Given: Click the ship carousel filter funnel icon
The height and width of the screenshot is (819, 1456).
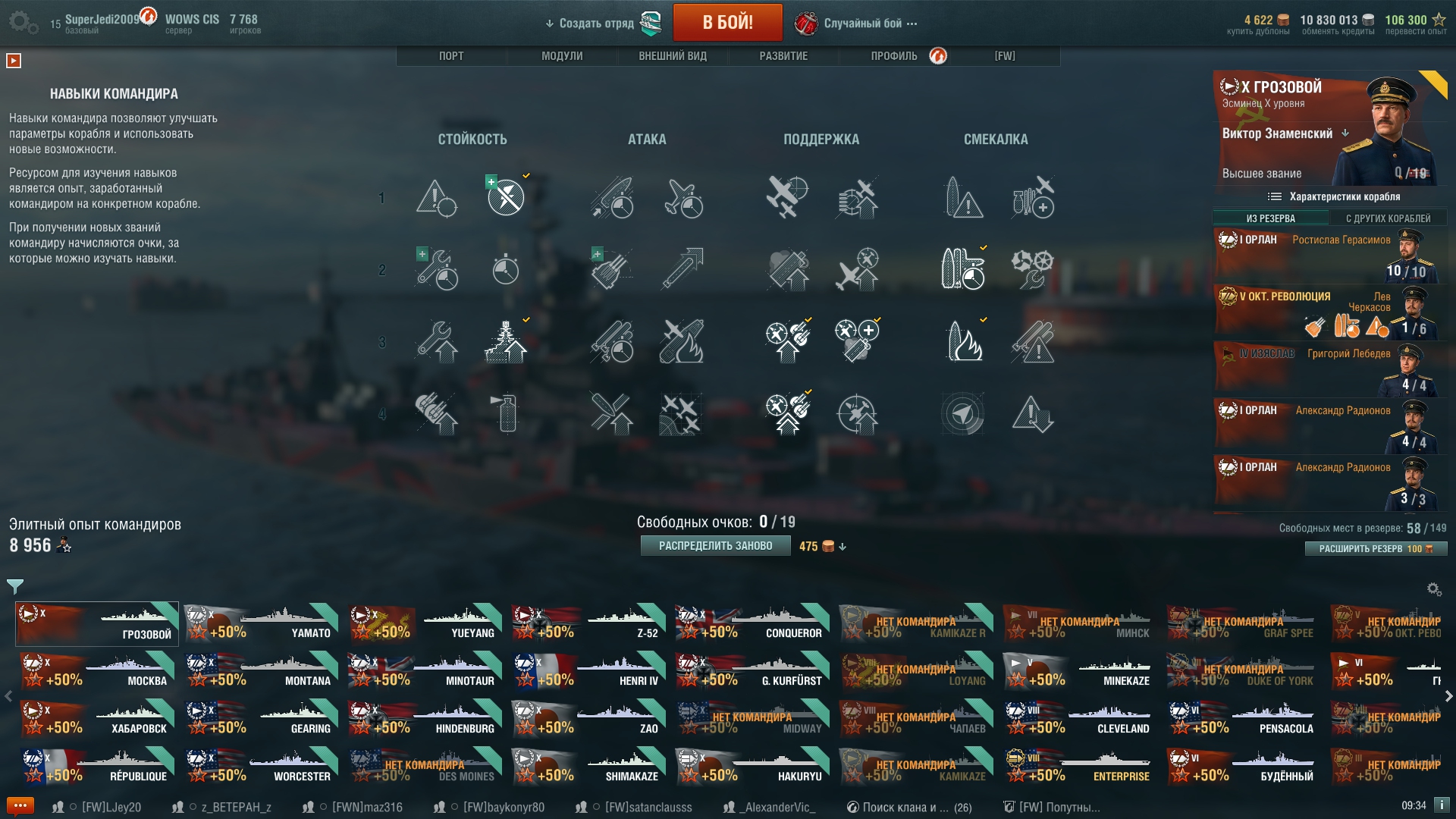Looking at the screenshot, I should point(15,586).
